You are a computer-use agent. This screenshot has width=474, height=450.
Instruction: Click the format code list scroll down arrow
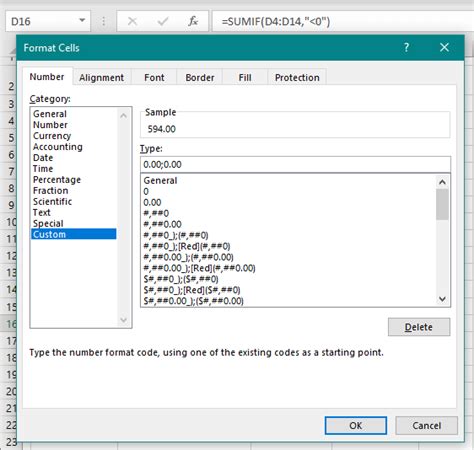coord(442,299)
